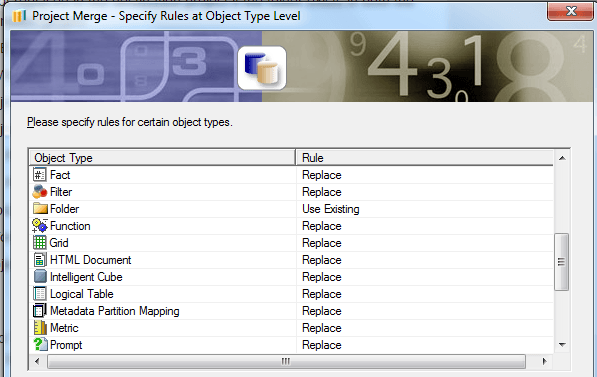Screen dimensions: 597x377
Task: Click the HTML Document icon
Action: click(x=40, y=260)
